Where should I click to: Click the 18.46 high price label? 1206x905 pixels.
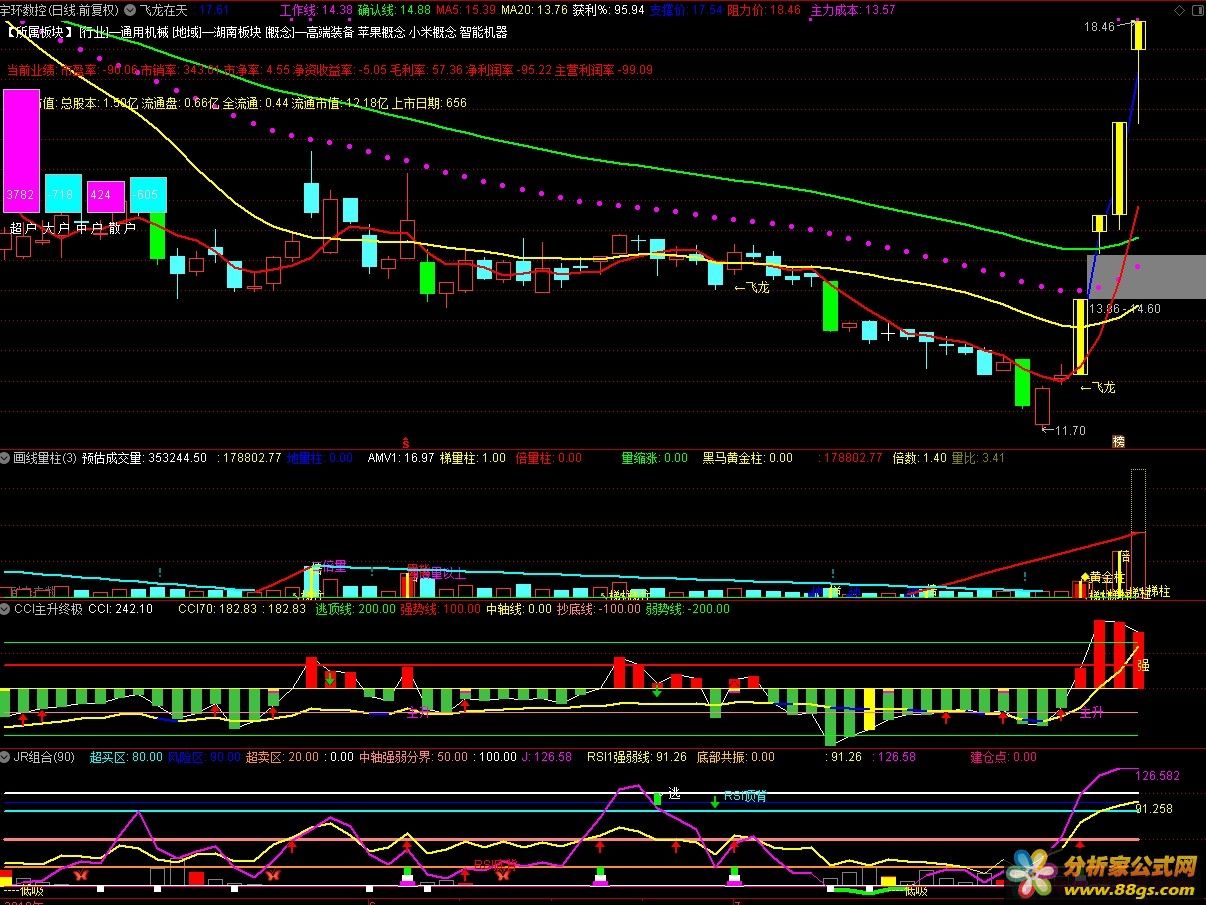pyautogui.click(x=1099, y=27)
